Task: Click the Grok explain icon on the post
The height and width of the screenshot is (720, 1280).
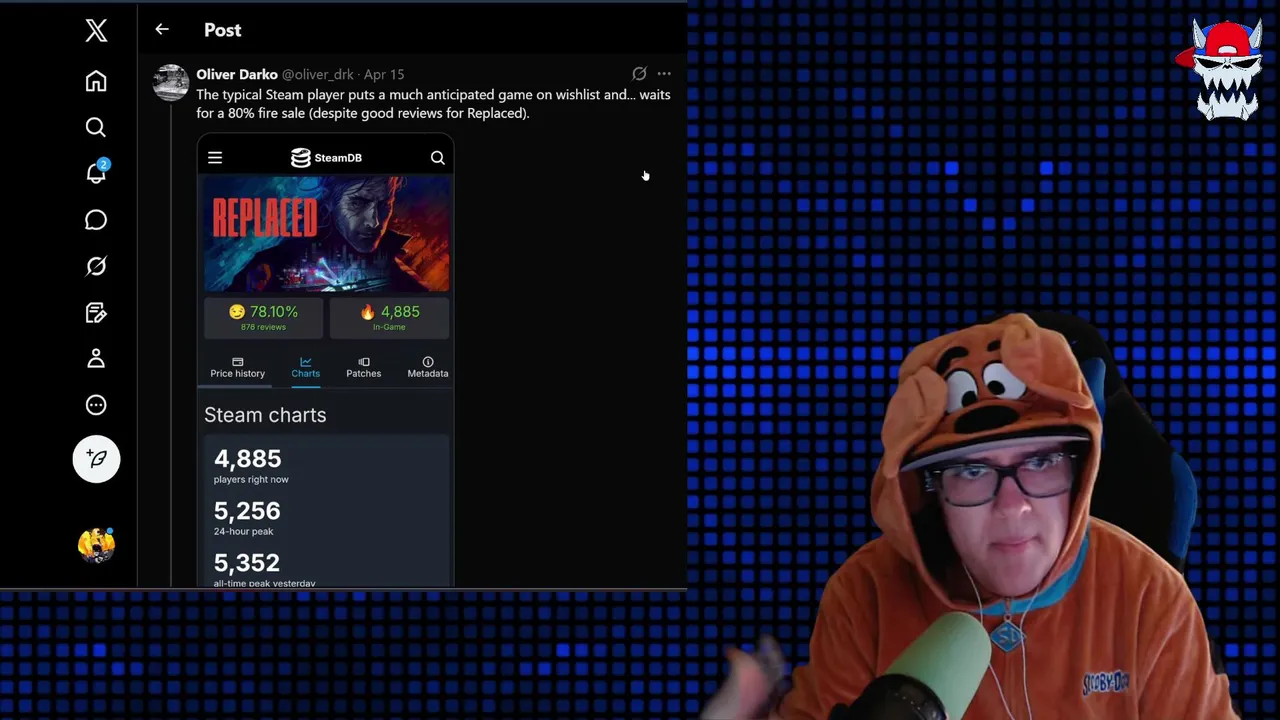Action: [639, 73]
